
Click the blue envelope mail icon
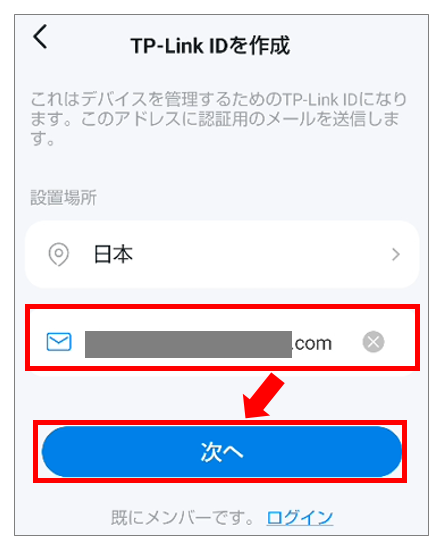(59, 342)
